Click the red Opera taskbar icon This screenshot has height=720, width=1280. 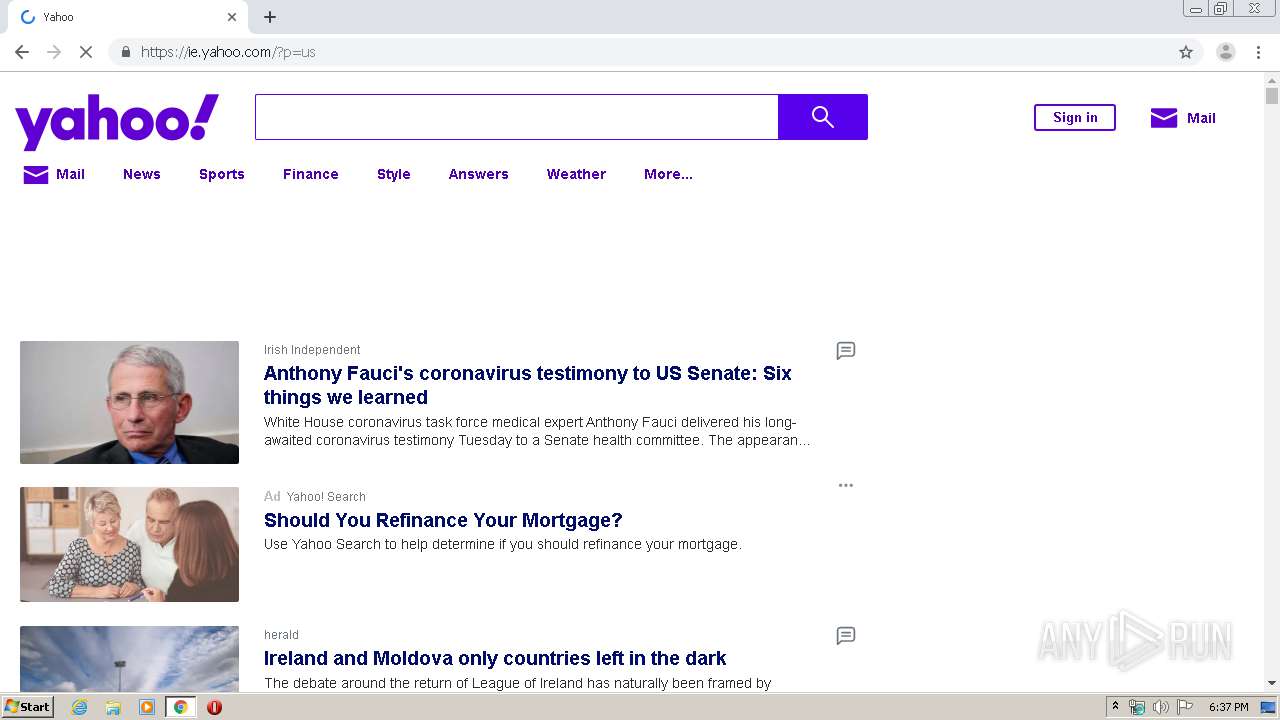[214, 707]
